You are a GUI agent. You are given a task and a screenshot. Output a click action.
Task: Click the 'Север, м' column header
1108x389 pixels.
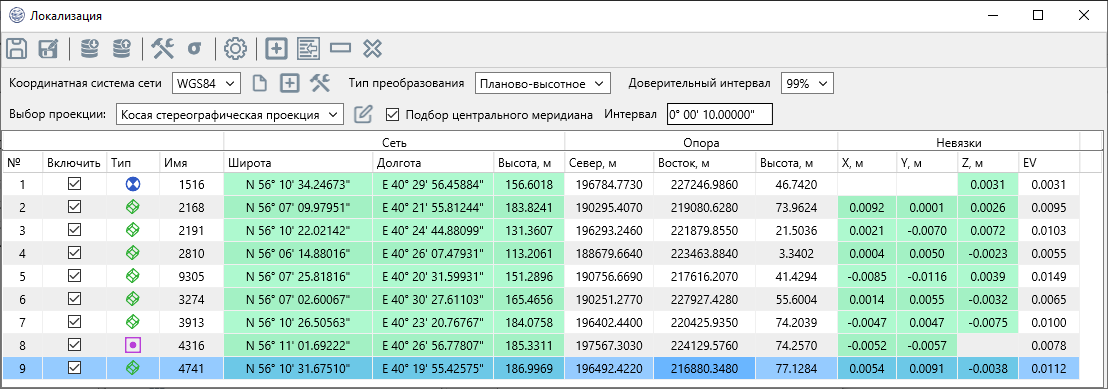click(609, 162)
